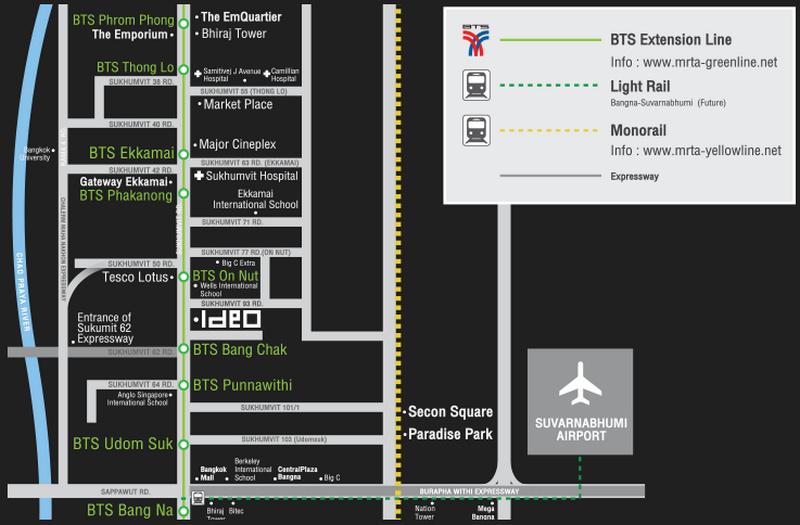Viewport: 800px width, 525px height.
Task: Click the gray Expressway legend line
Action: (x=551, y=176)
